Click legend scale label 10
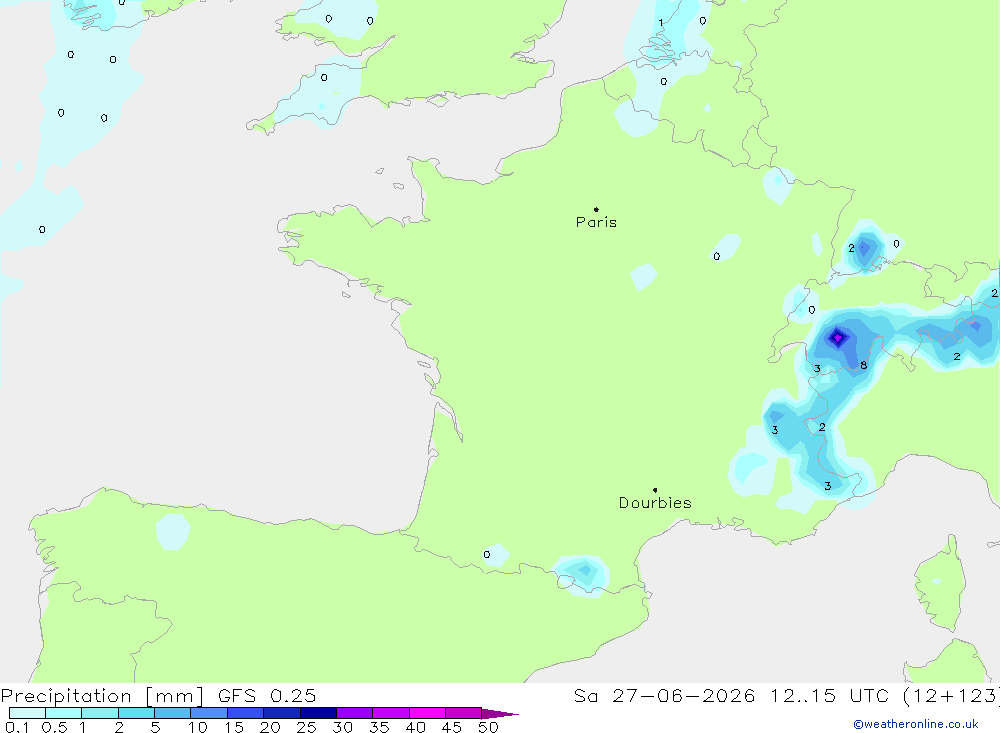The image size is (1000, 733). pyautogui.click(x=198, y=727)
